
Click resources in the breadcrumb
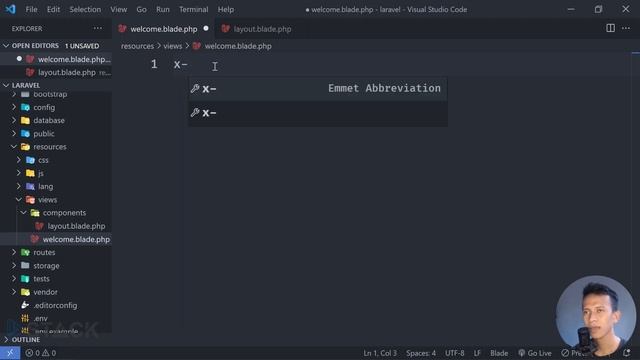click(x=137, y=46)
